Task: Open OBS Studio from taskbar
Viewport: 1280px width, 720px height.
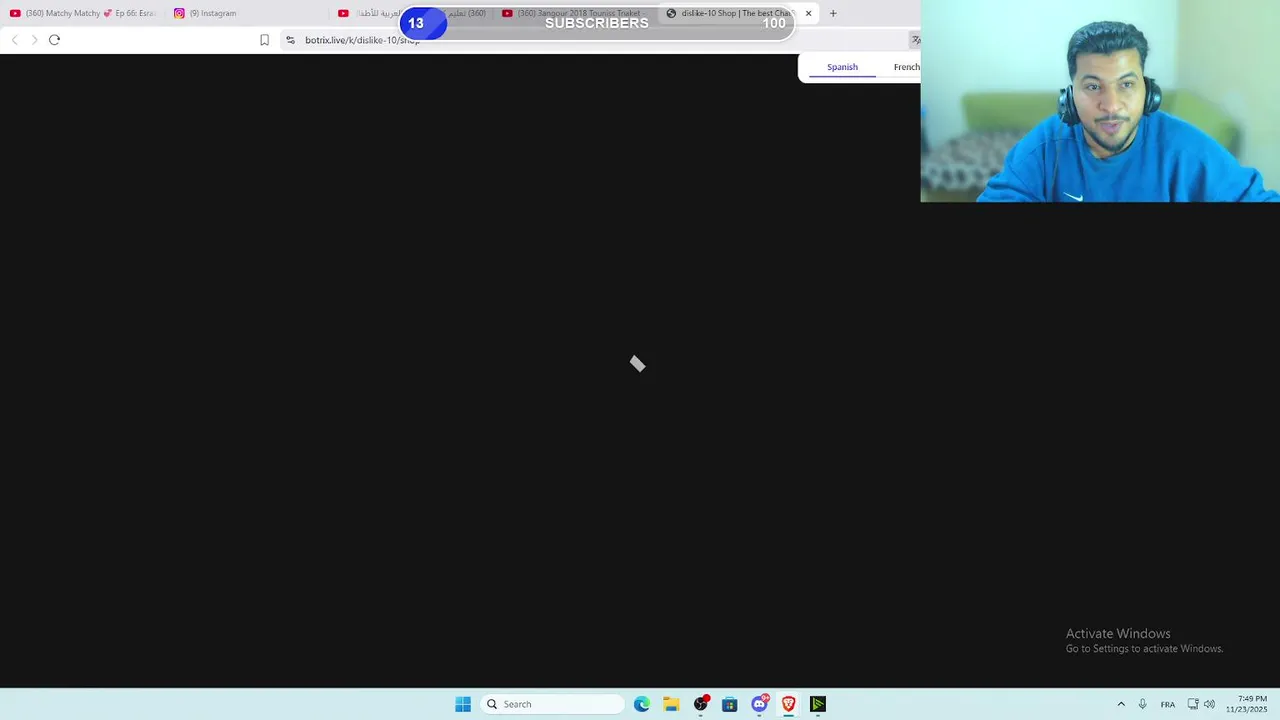Action: click(x=701, y=704)
